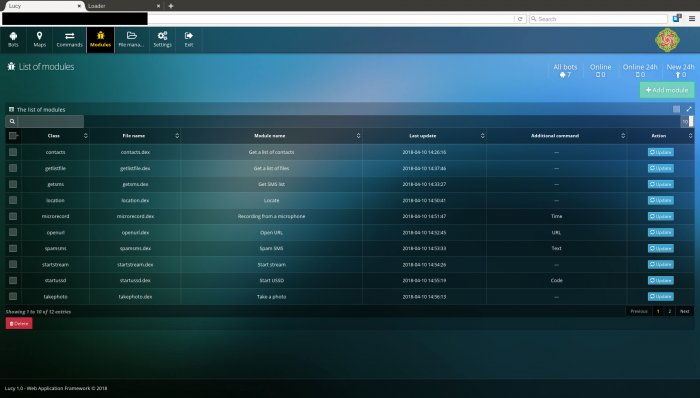Open a new browser tab

(x=171, y=6)
